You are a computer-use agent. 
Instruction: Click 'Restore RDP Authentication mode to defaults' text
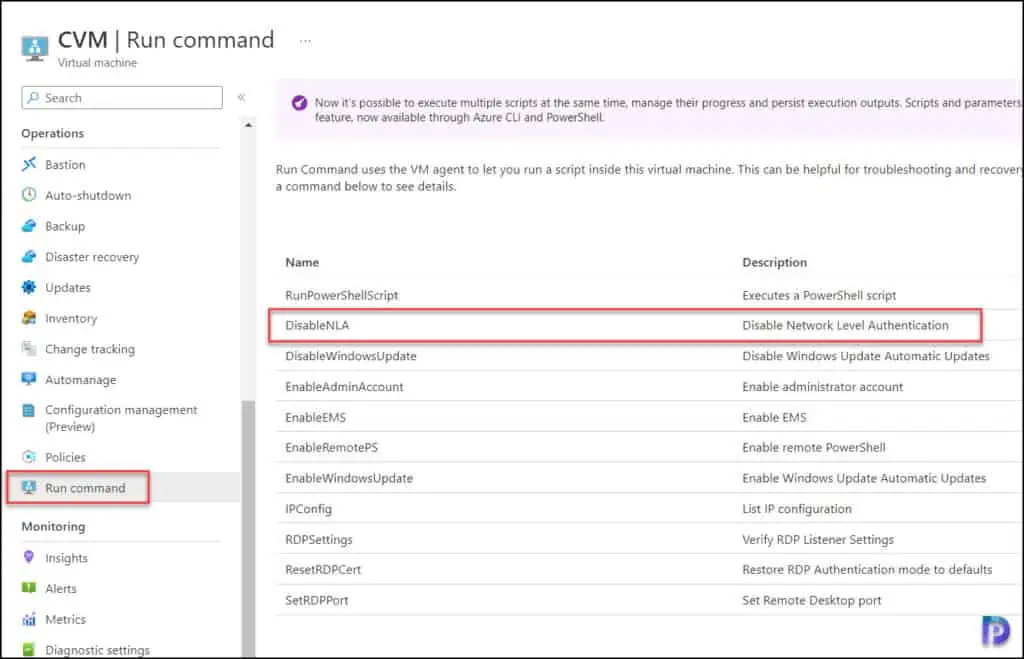pyautogui.click(x=867, y=570)
